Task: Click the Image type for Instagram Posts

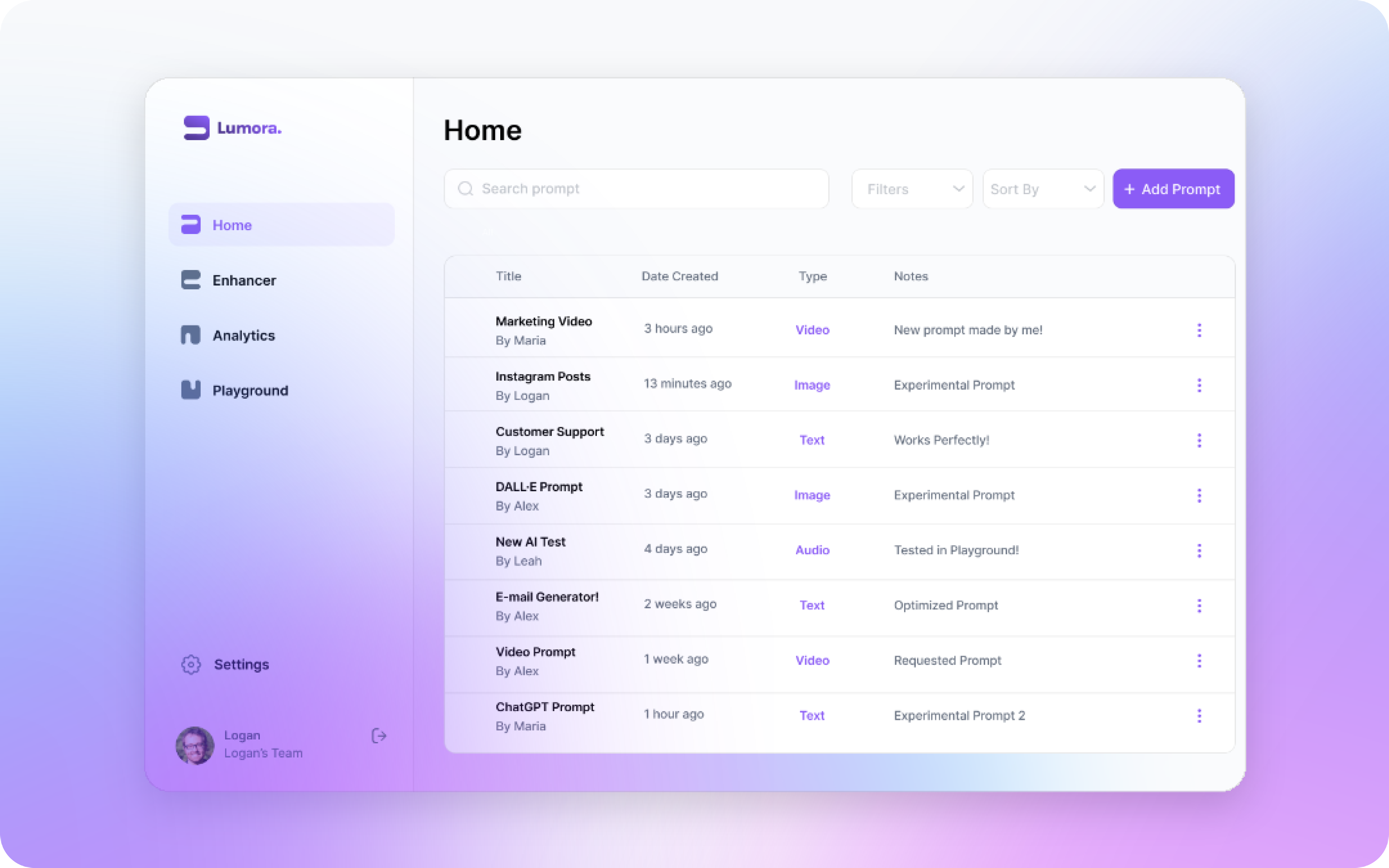Action: pyautogui.click(x=812, y=384)
